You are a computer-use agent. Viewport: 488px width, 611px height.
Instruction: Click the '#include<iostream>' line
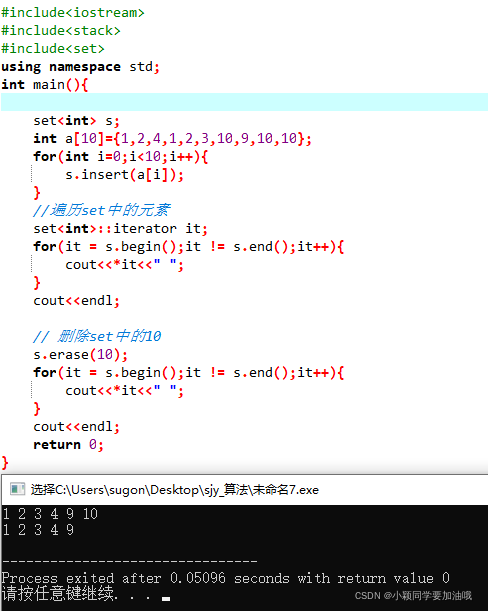(73, 12)
